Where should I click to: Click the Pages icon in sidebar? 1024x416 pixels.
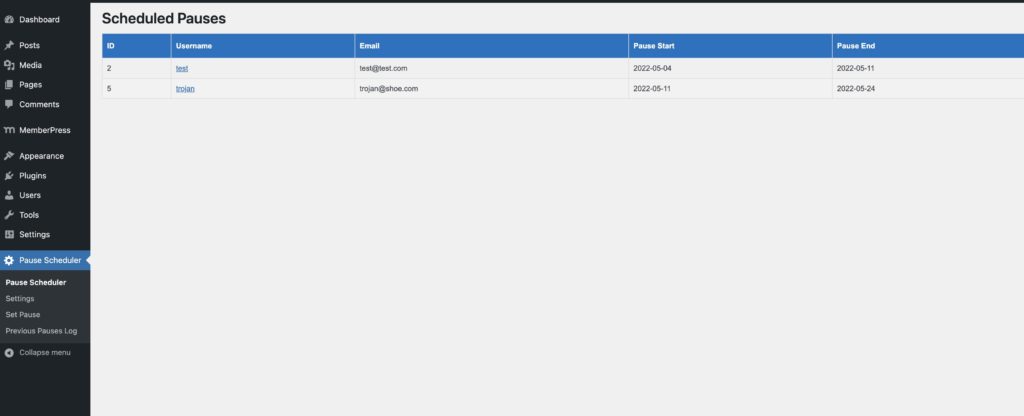click(9, 85)
